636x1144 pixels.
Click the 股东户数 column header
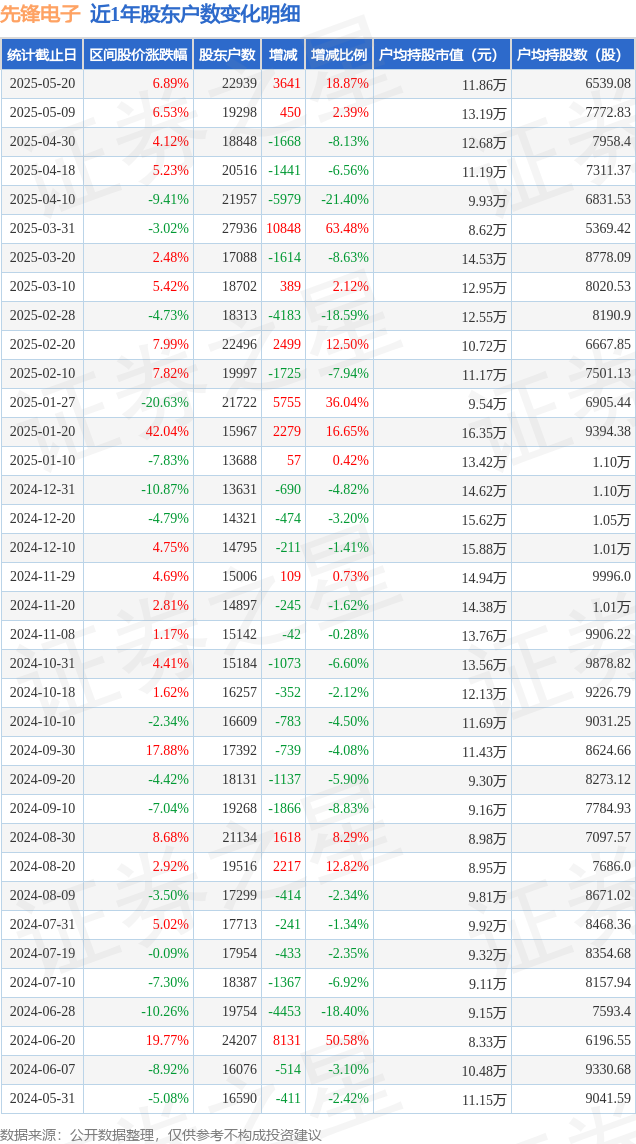point(227,55)
